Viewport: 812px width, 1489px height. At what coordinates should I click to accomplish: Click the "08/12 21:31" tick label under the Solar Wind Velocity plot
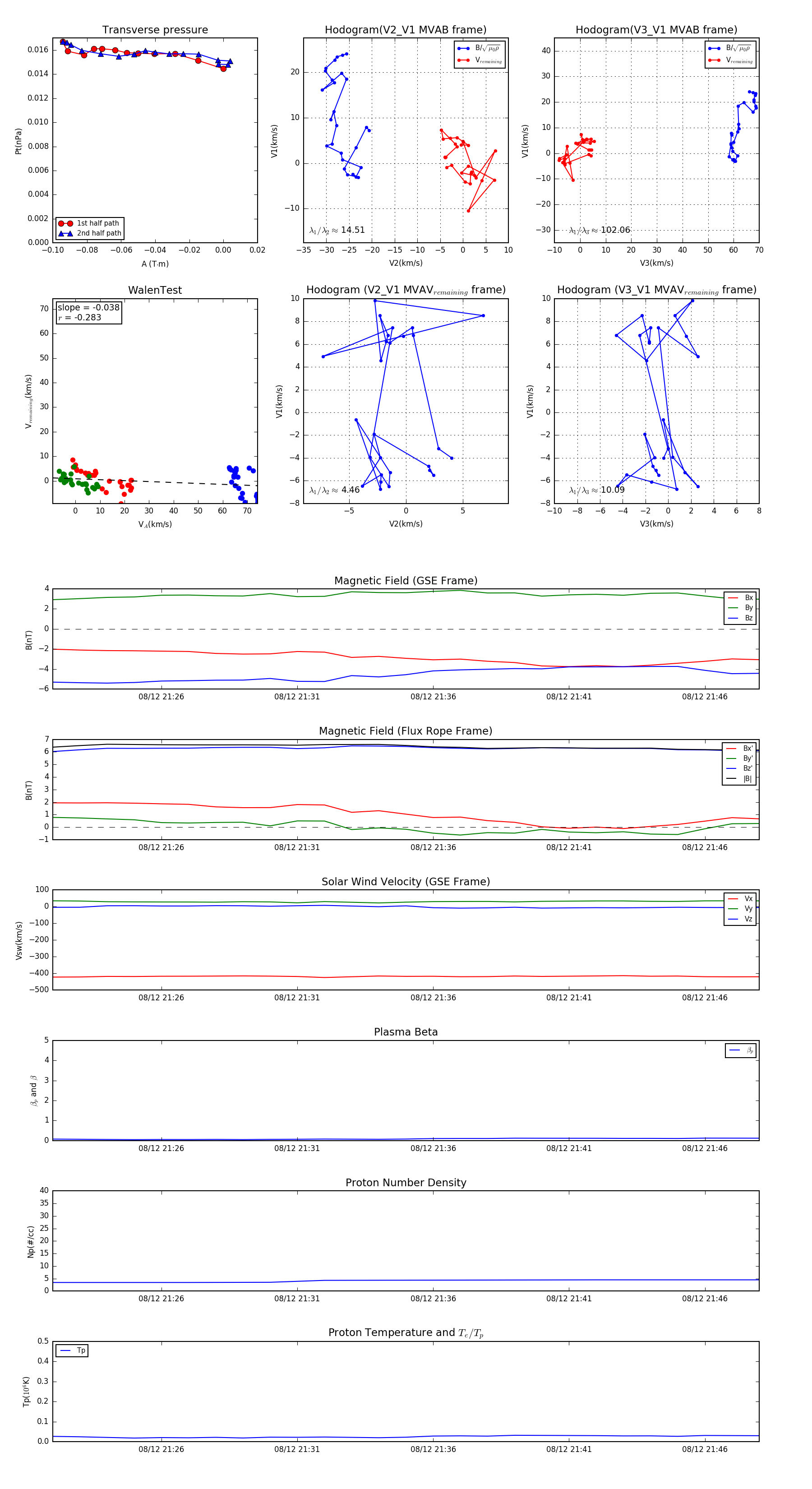point(297,997)
